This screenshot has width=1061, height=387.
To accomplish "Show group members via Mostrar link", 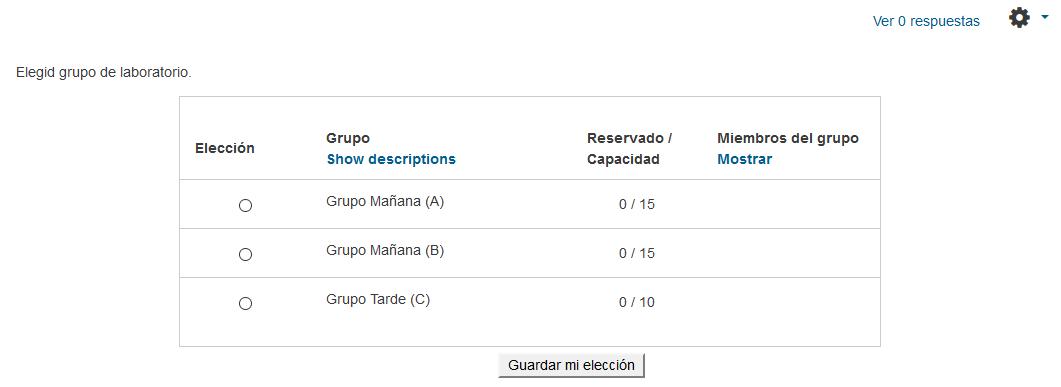I will pyautogui.click(x=744, y=159).
